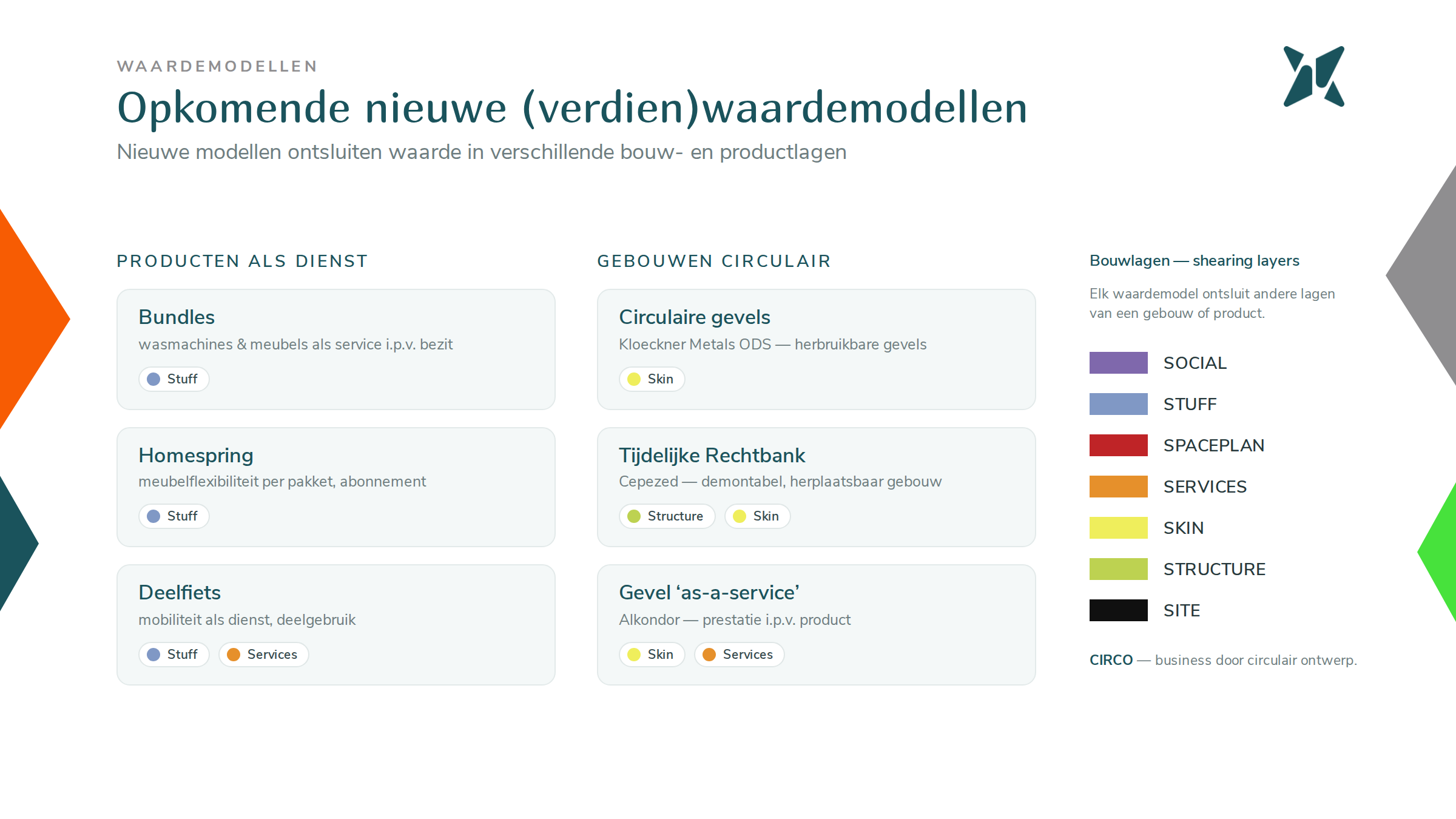Click the teal X-shaped logo icon
The width and height of the screenshot is (1456, 819).
pyautogui.click(x=1313, y=76)
